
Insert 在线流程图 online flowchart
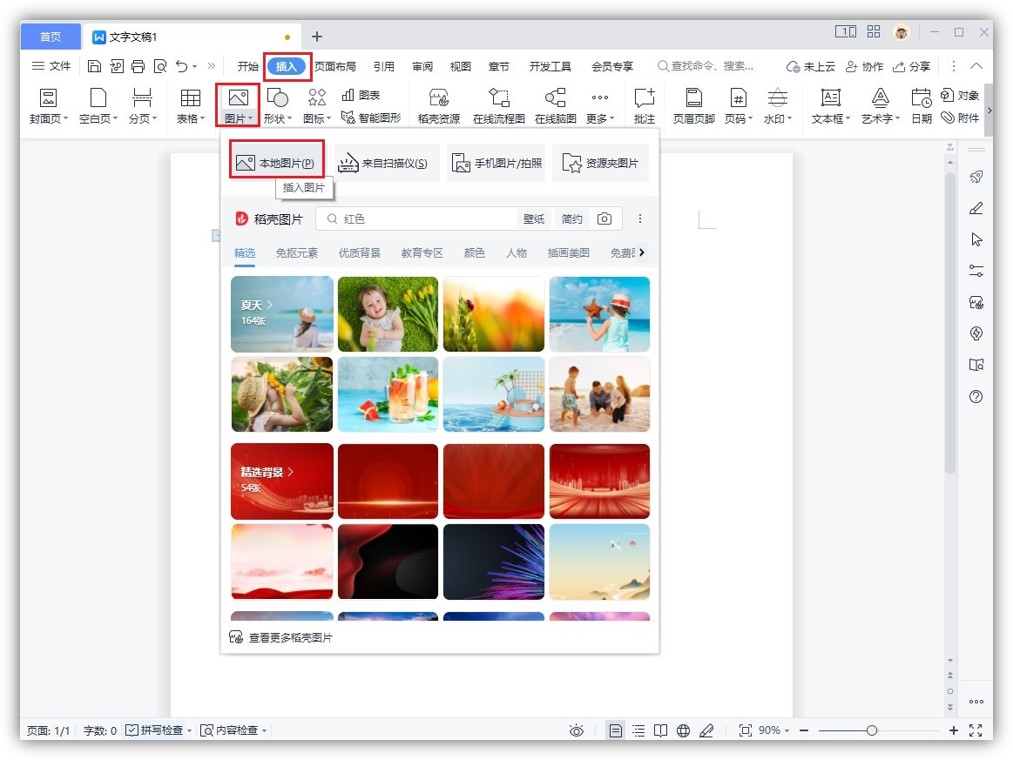(498, 106)
